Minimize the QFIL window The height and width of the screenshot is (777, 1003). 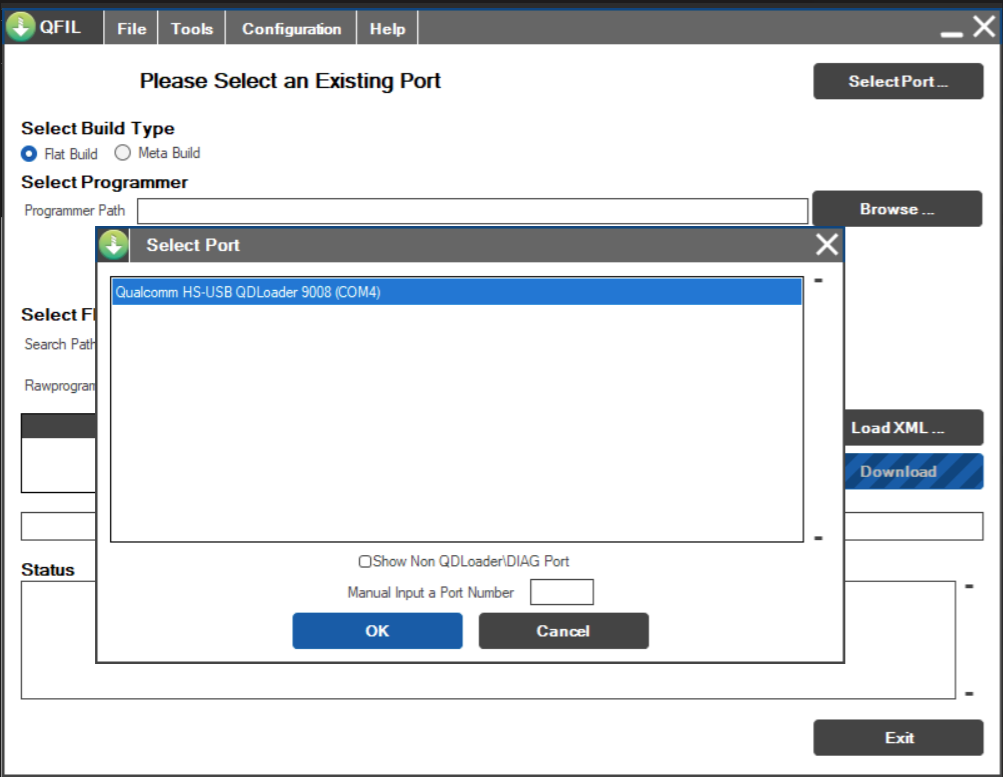pos(951,33)
